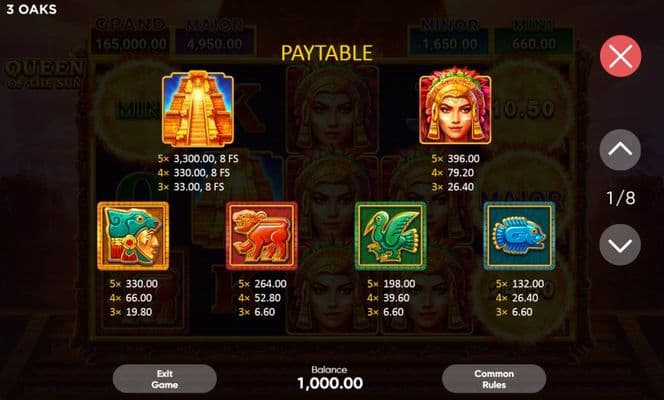Click the PAYTABLE heading
The height and width of the screenshot is (400, 664).
coord(326,53)
